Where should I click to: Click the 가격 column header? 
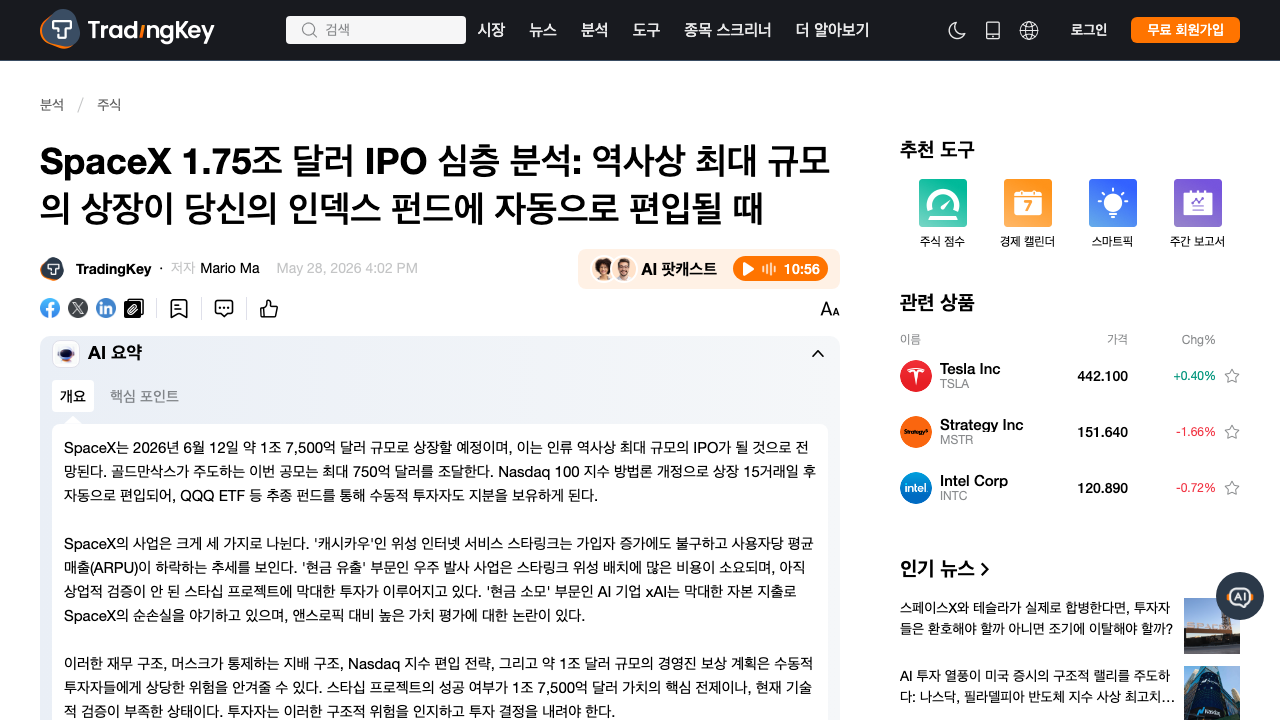click(x=1117, y=340)
